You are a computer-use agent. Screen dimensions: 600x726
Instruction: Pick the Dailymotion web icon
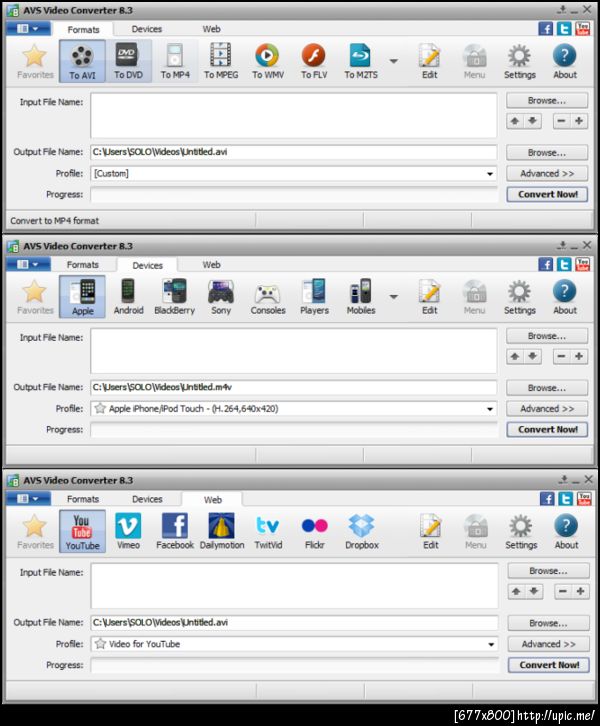[x=222, y=532]
